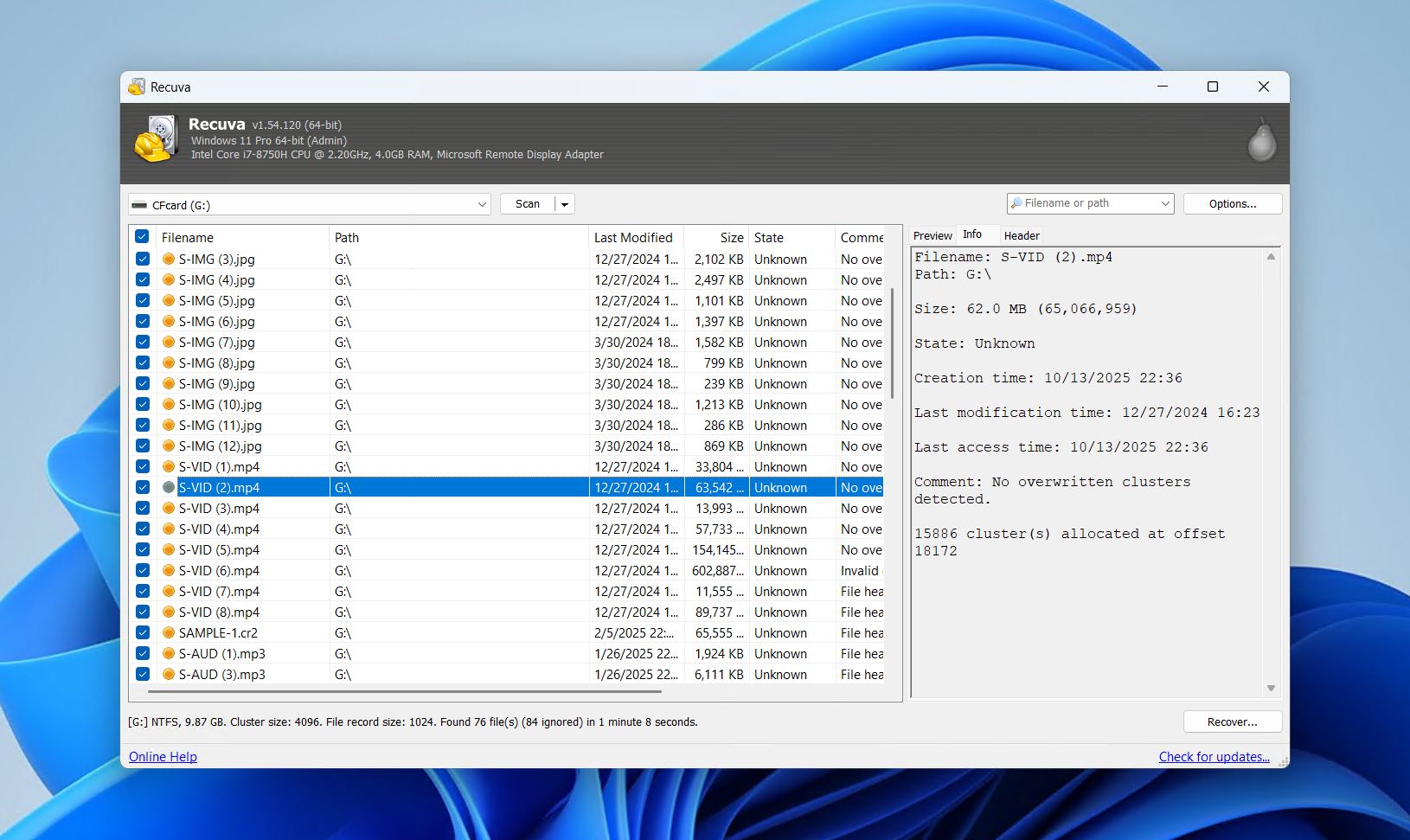Open the CFcard (G:) drive dropdown
The image size is (1410, 840).
coord(482,204)
